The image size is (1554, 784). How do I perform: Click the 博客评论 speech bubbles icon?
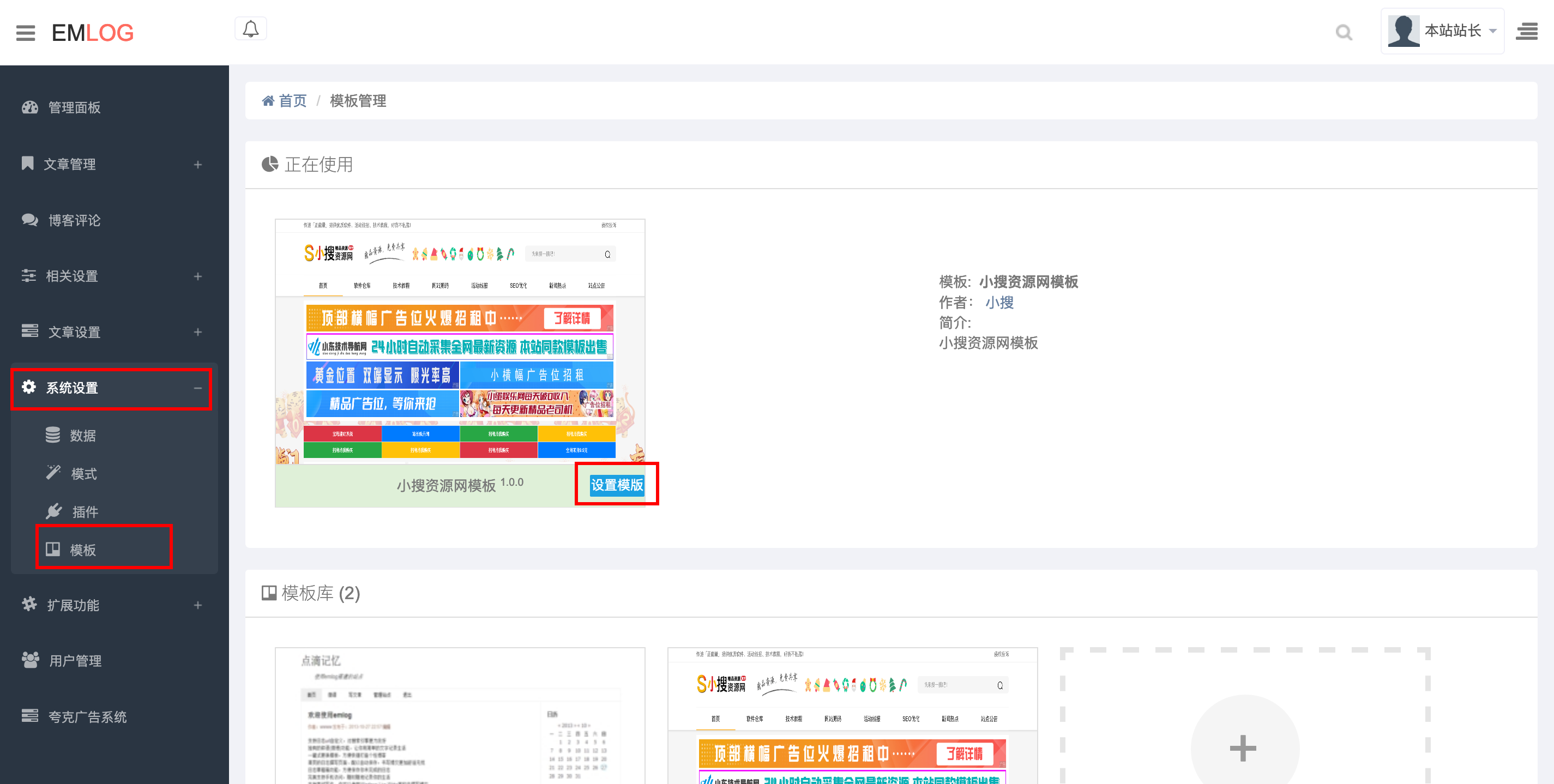point(30,220)
